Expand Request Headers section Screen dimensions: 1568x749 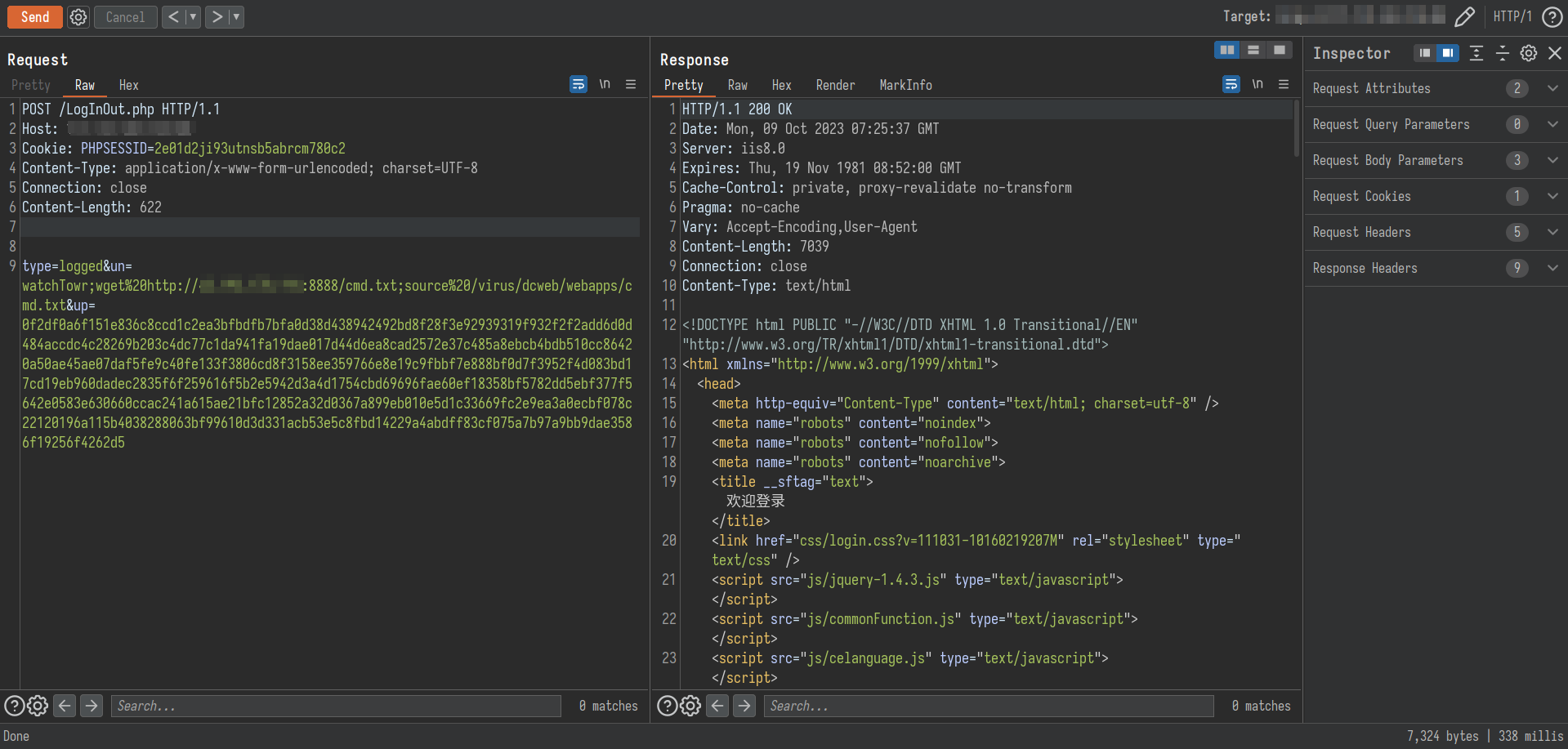pos(1436,232)
